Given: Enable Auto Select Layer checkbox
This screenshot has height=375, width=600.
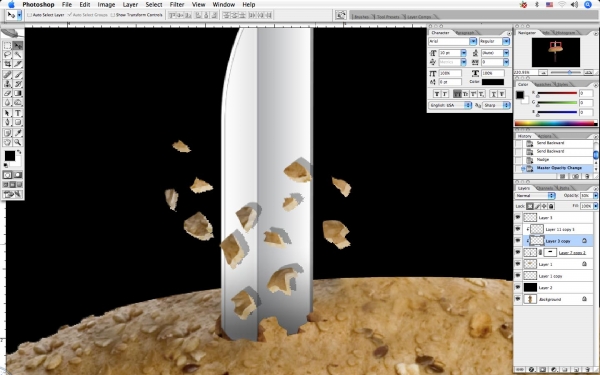Looking at the screenshot, I should 29,15.
